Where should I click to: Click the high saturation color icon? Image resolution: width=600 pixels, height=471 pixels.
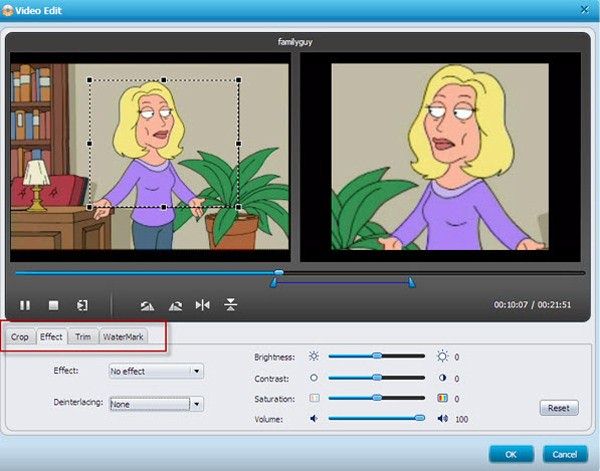pos(442,398)
